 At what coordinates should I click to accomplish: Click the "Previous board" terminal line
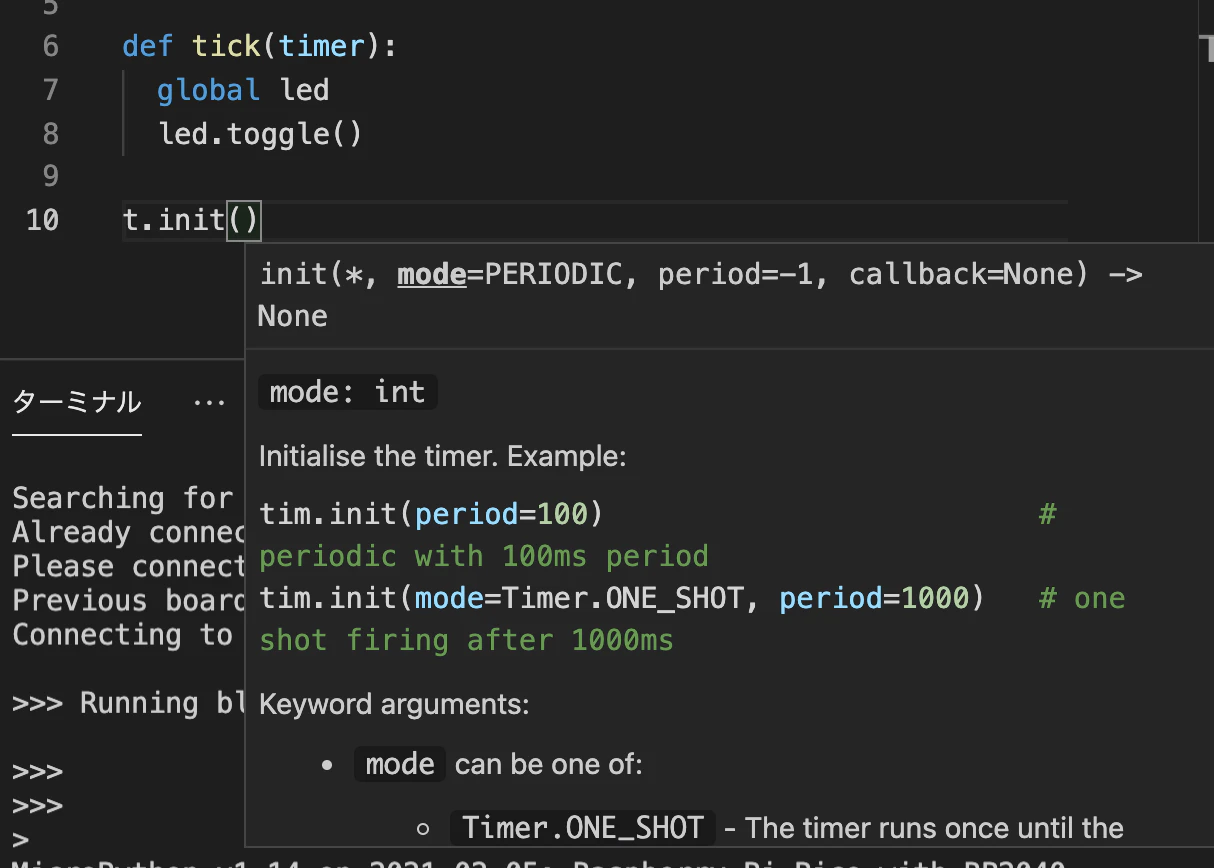(129, 600)
